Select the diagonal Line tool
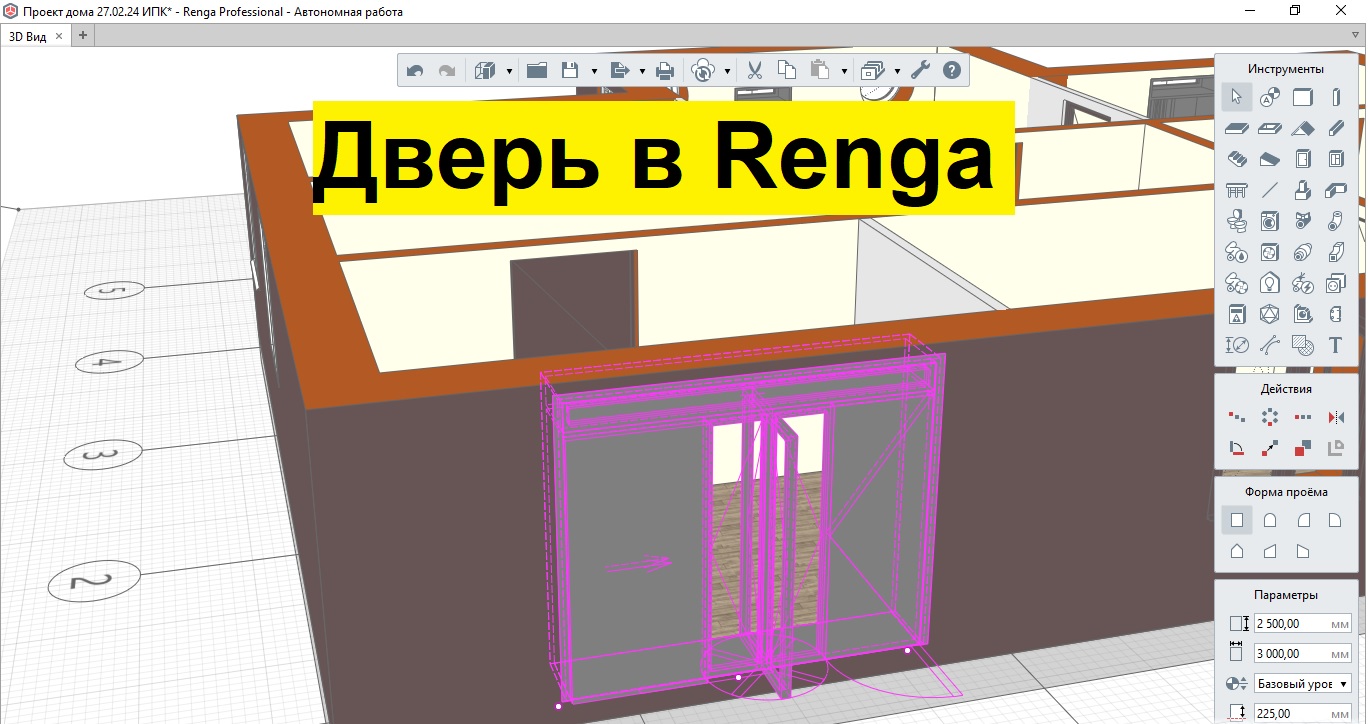This screenshot has height=724, width=1368. click(x=1269, y=190)
